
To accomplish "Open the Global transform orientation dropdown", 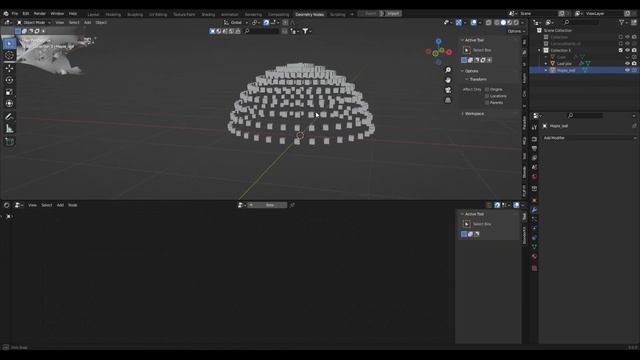I will pyautogui.click(x=236, y=22).
